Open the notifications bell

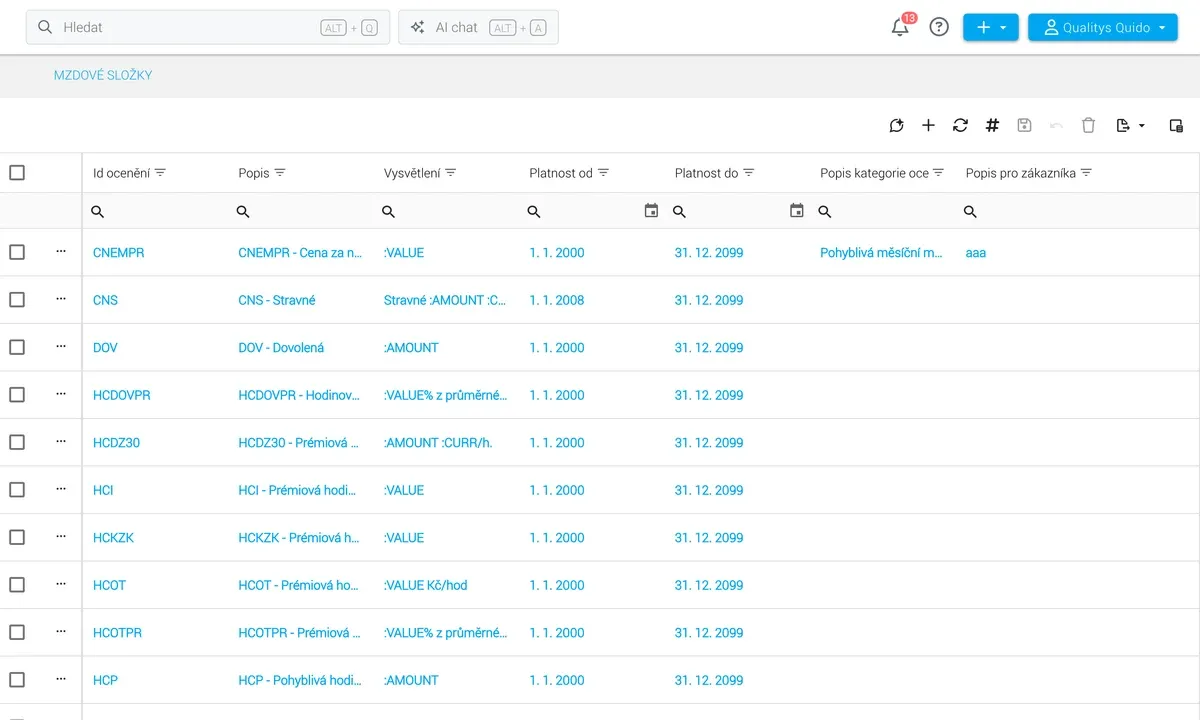[900, 27]
